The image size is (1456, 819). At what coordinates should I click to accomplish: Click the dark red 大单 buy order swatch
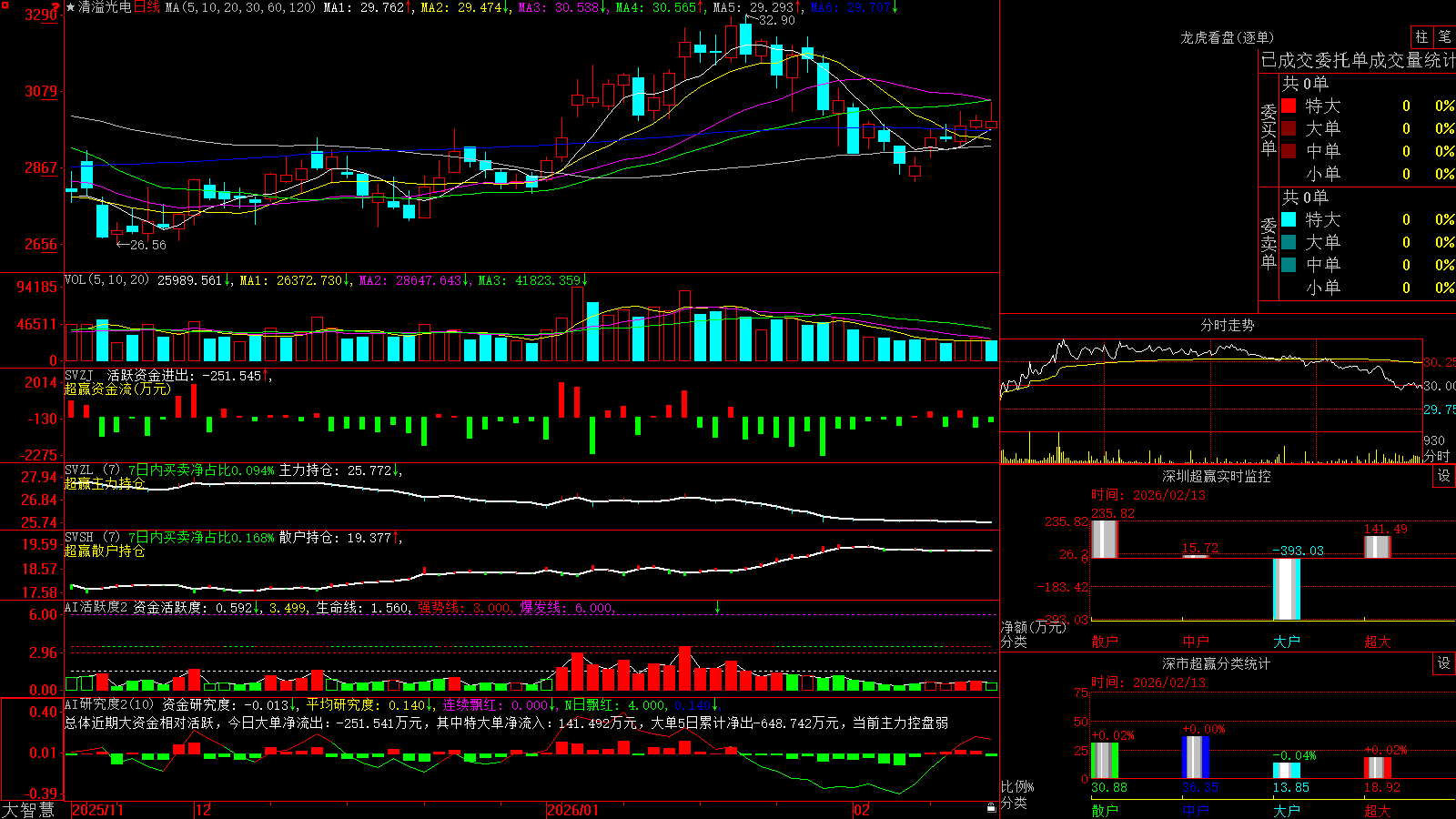coord(1289,128)
